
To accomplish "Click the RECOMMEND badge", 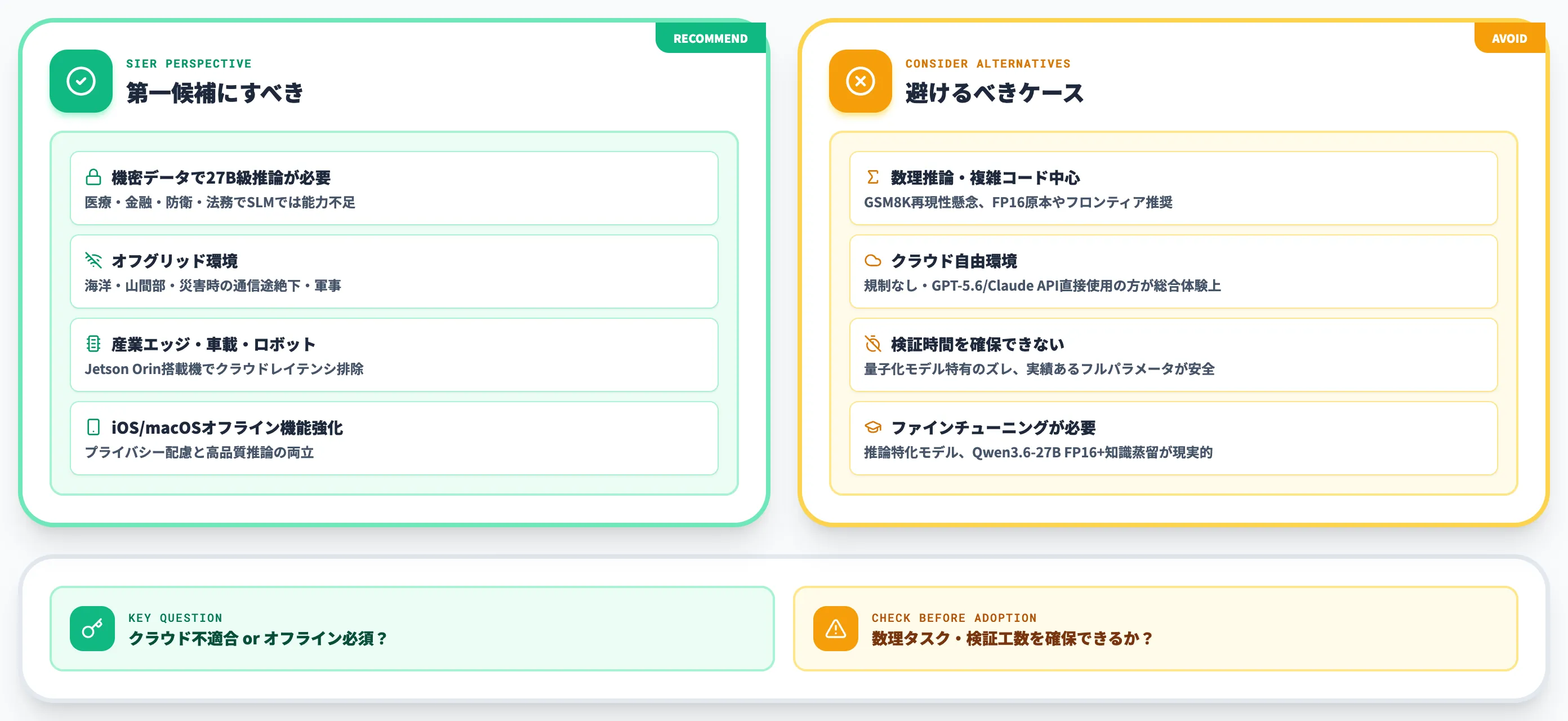I will [x=710, y=38].
